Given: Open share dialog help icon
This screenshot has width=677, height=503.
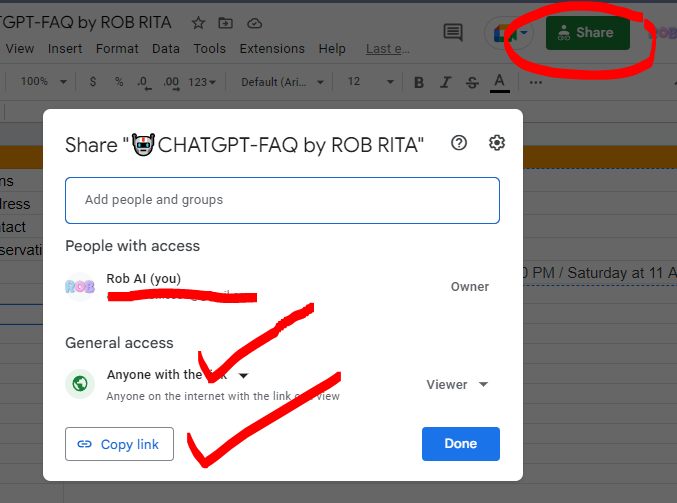Looking at the screenshot, I should click(459, 142).
